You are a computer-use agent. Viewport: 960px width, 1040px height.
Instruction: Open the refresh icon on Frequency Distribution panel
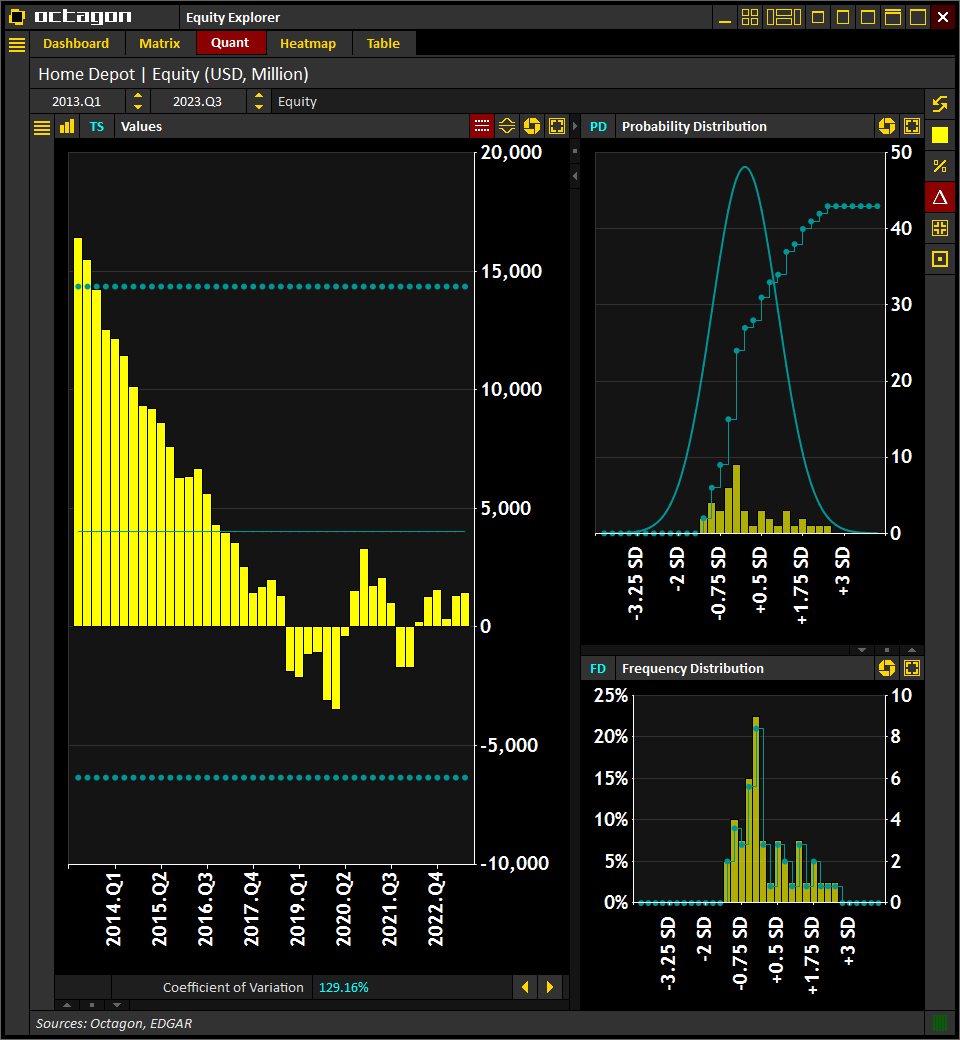pyautogui.click(x=887, y=668)
